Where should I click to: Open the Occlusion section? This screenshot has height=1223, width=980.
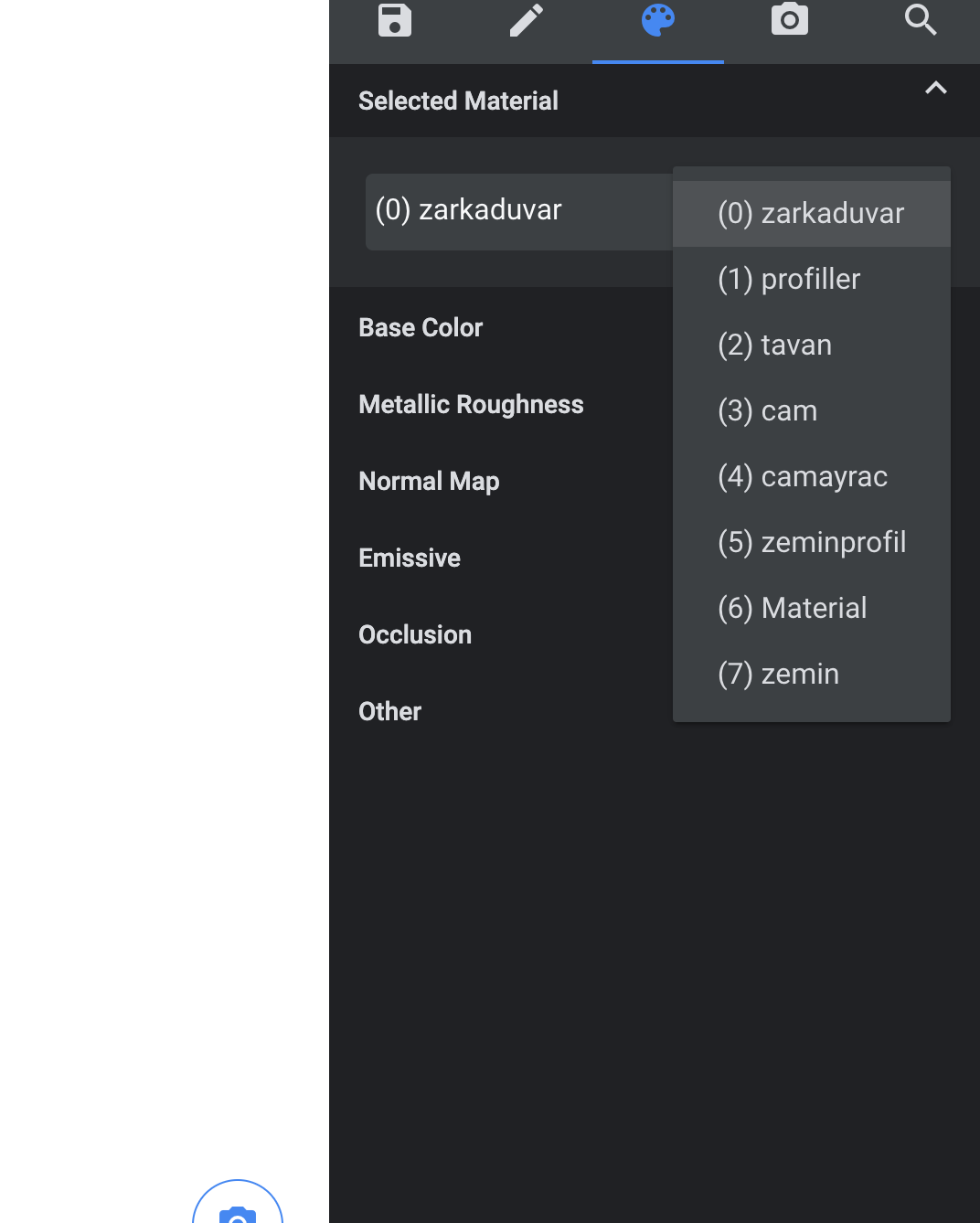coord(415,634)
